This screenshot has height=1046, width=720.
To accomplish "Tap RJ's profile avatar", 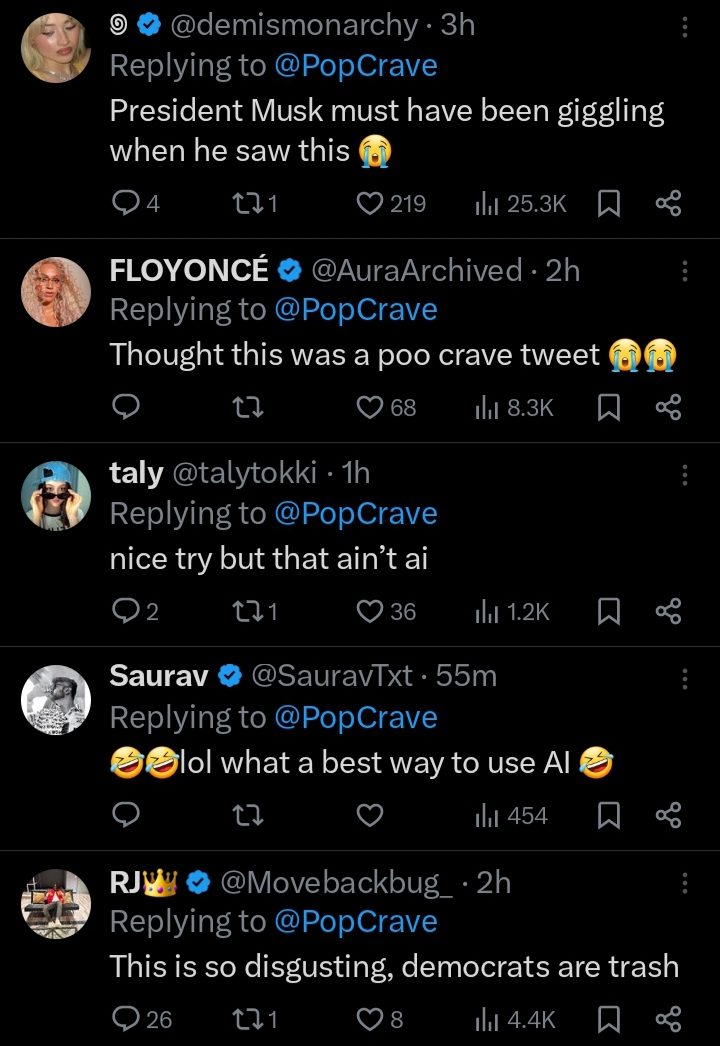I will [56, 903].
